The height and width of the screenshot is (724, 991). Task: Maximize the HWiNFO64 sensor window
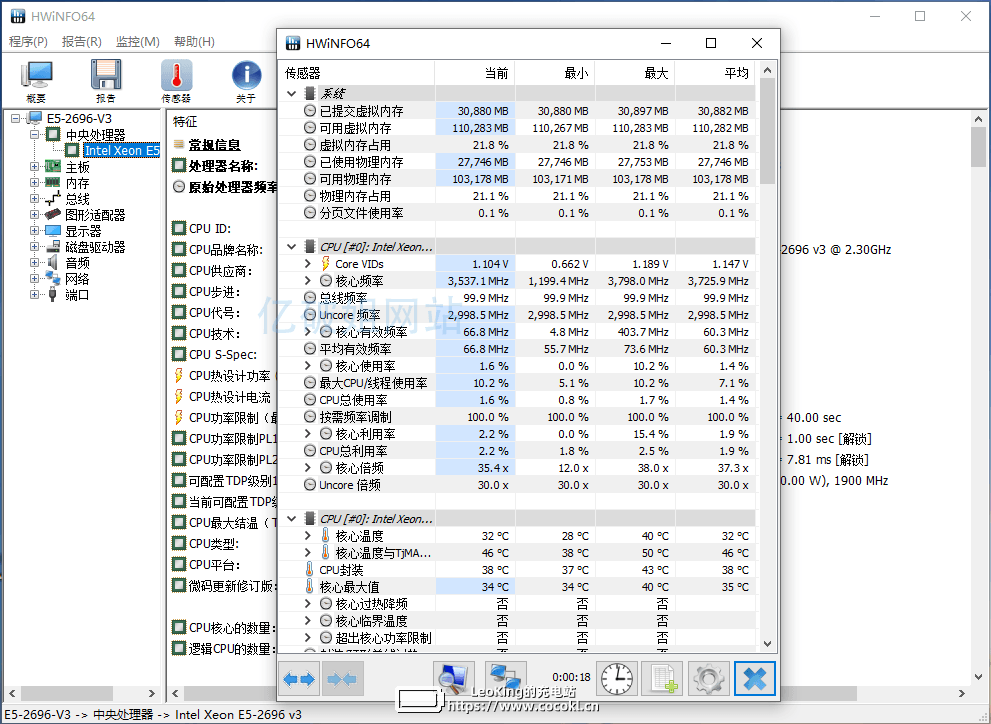[x=711, y=43]
